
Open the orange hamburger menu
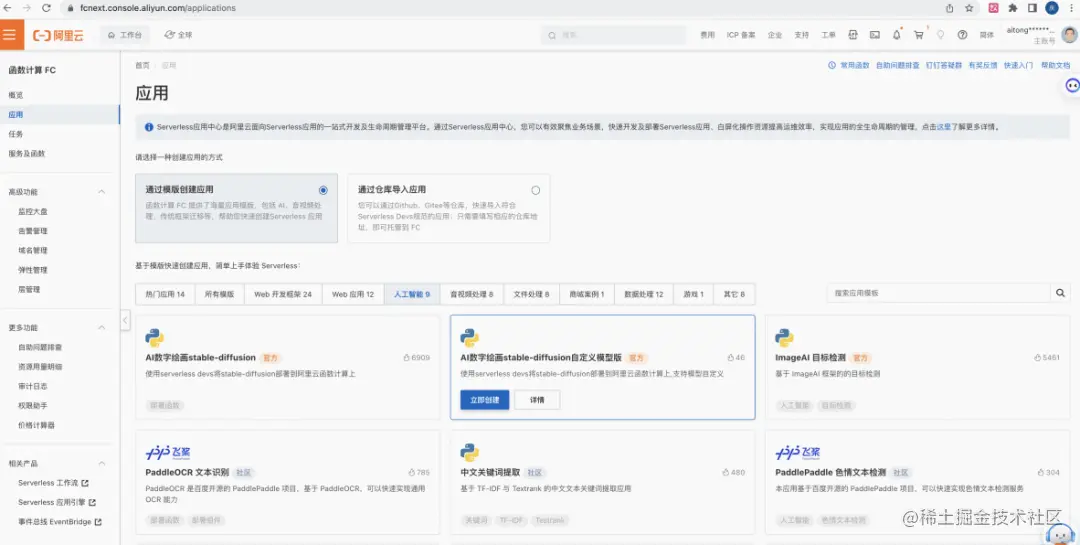coord(10,35)
